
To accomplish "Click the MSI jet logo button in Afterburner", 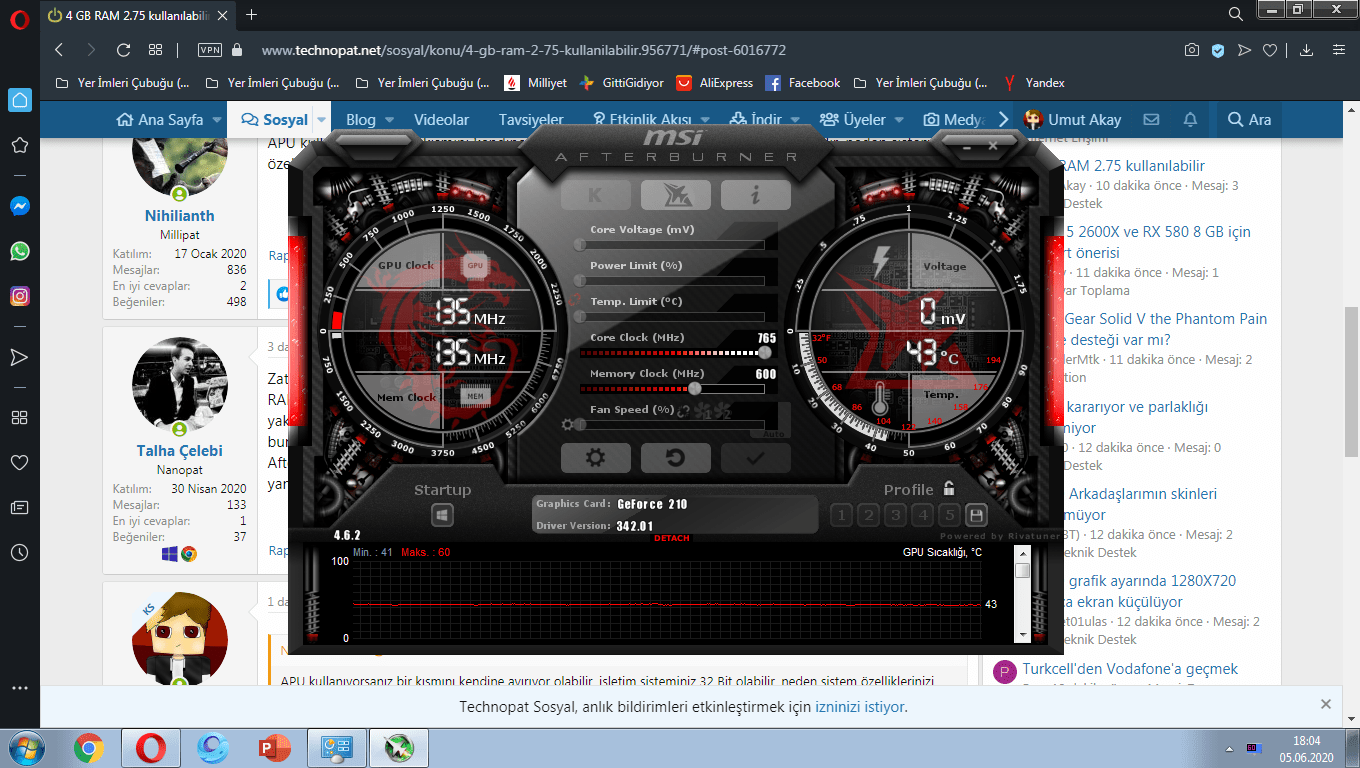I will point(676,195).
